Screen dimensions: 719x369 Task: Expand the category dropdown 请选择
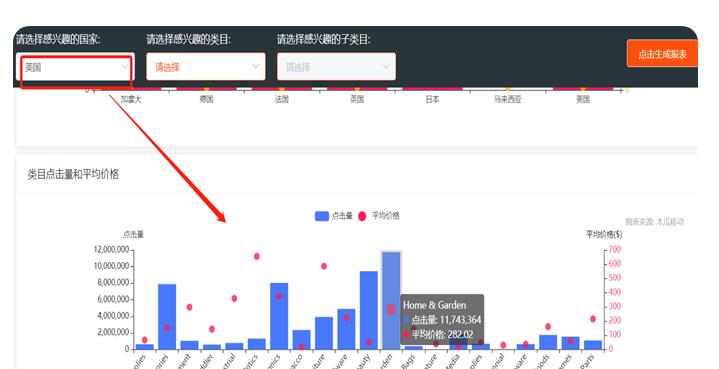tap(206, 67)
